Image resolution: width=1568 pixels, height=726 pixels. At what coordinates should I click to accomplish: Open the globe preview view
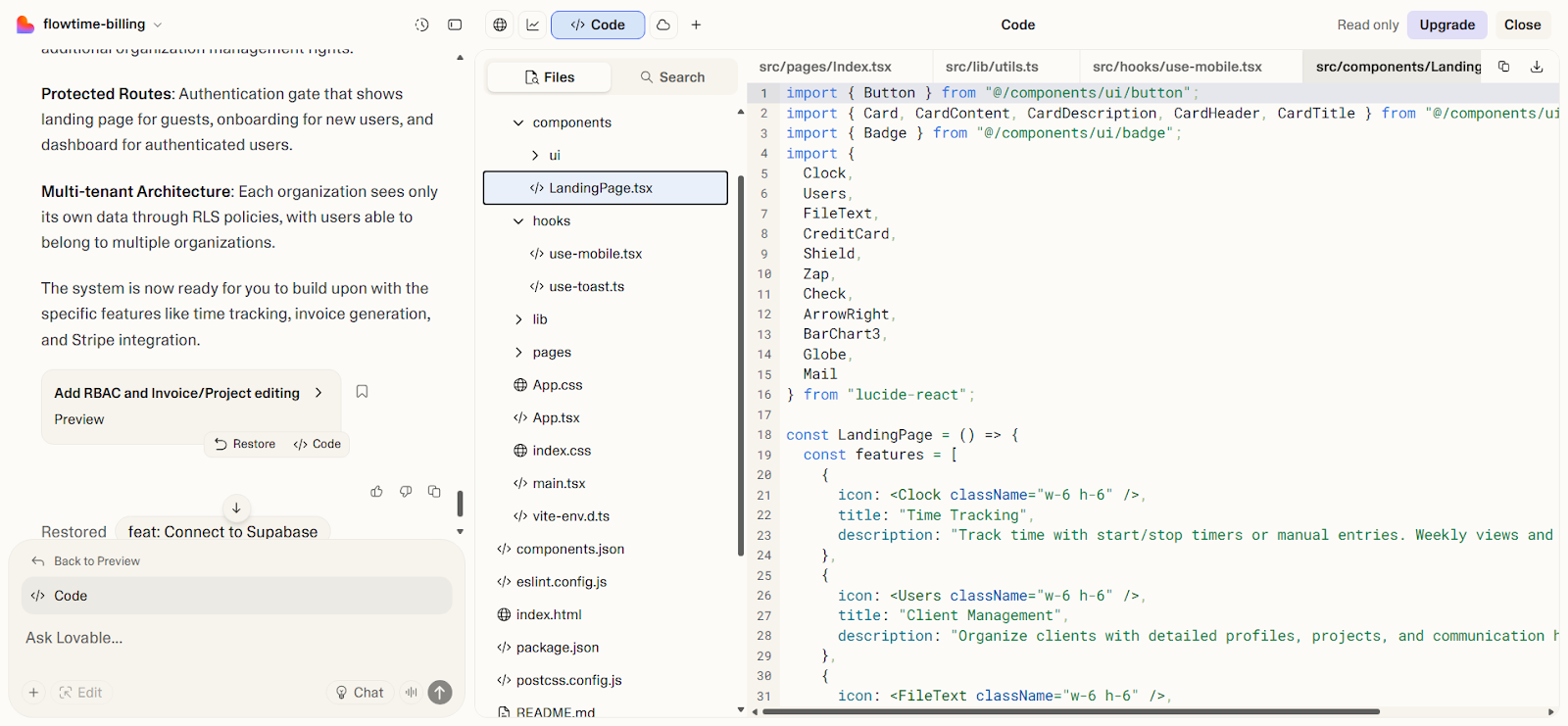tap(500, 24)
